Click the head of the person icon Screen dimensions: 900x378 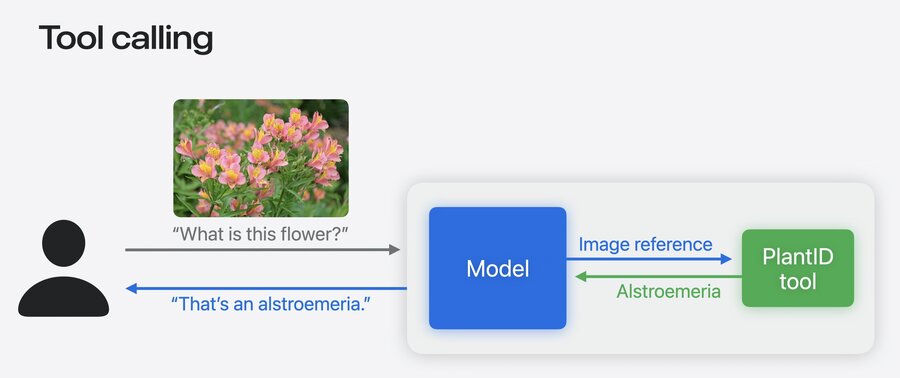64,243
